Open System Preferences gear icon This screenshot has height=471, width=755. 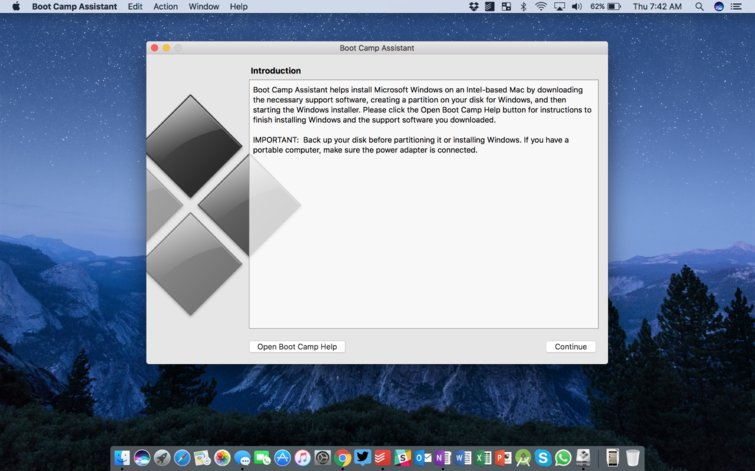tap(323, 457)
